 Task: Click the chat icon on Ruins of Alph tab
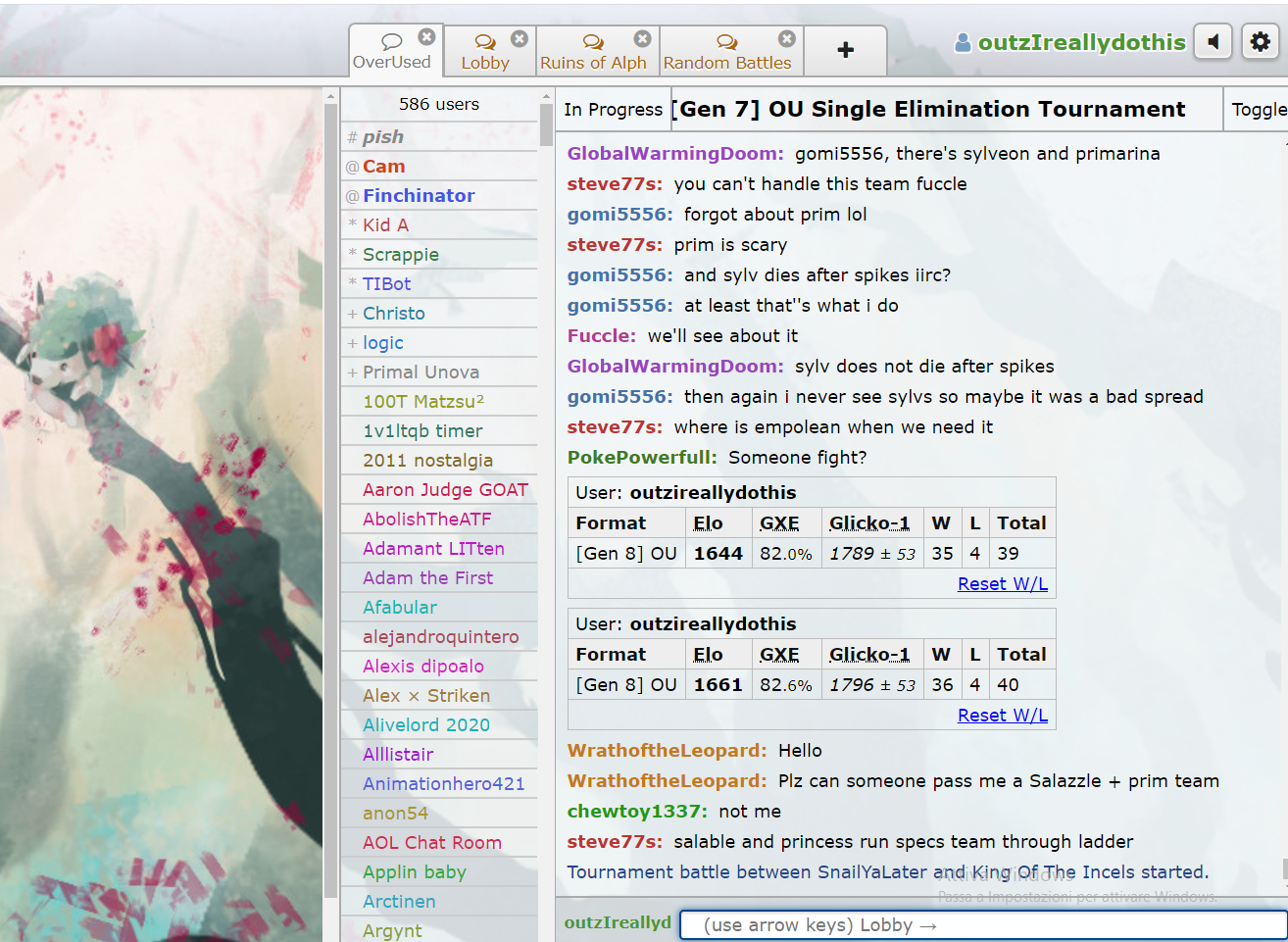[x=593, y=42]
